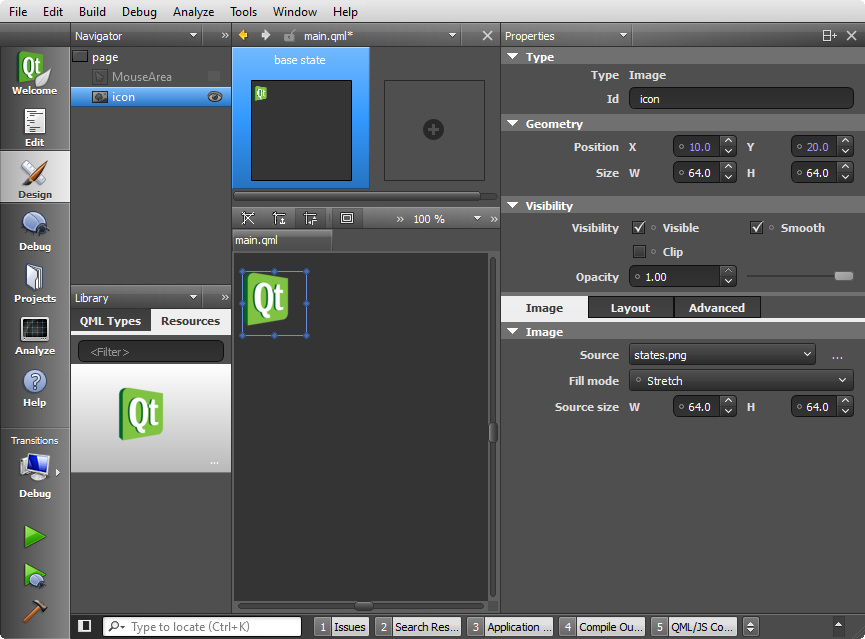Toggle snapping tool in form editor toolbar

click(x=248, y=219)
